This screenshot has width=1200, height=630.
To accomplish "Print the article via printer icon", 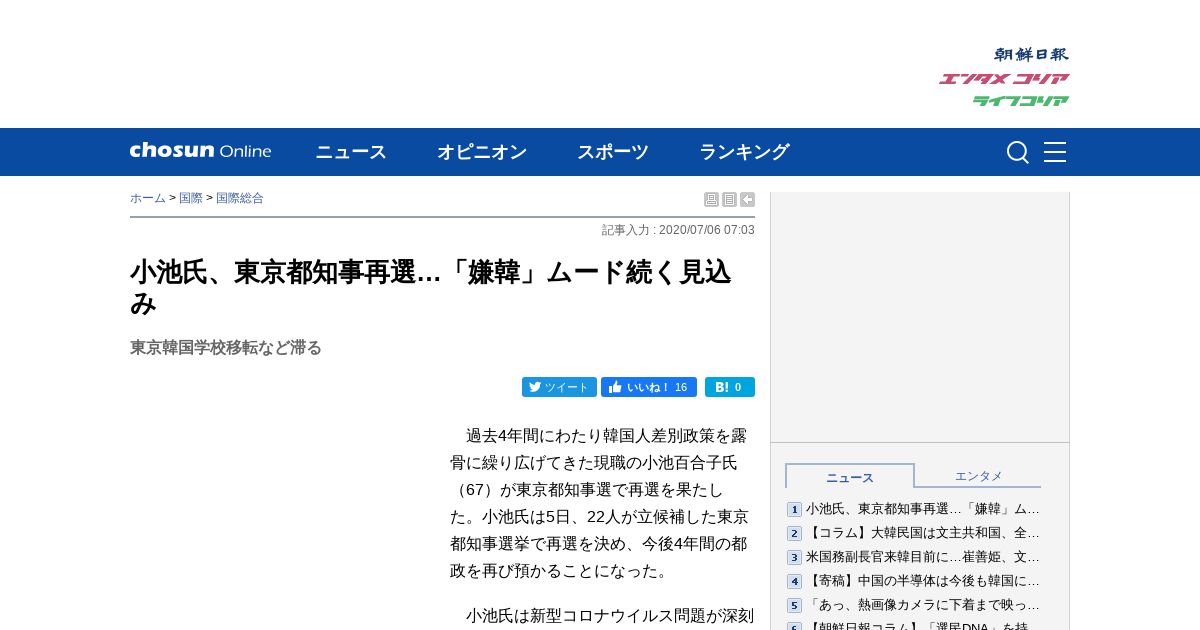I will pos(711,199).
